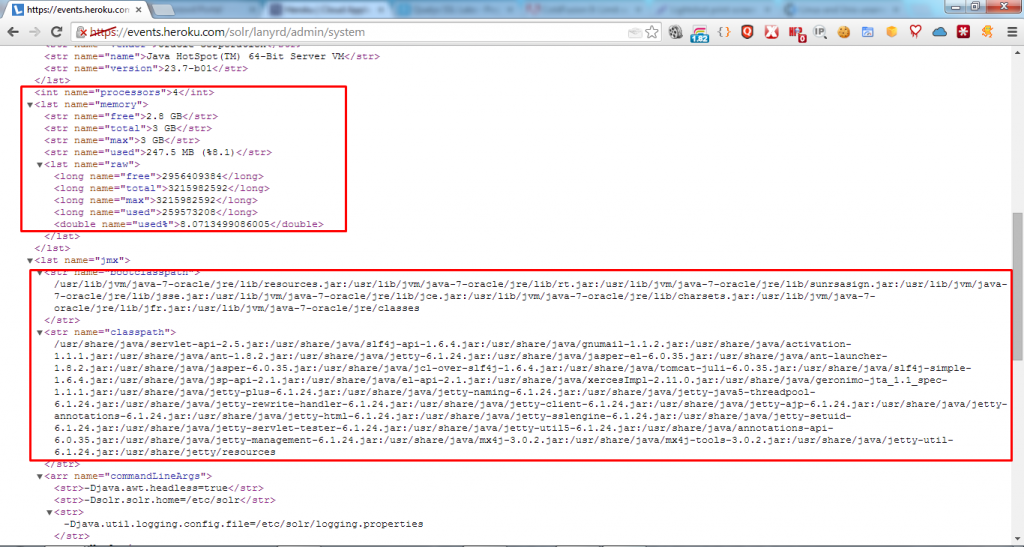Click the str name="used" 247.5 MB line
The height and width of the screenshot is (547, 1024).
click(158, 152)
